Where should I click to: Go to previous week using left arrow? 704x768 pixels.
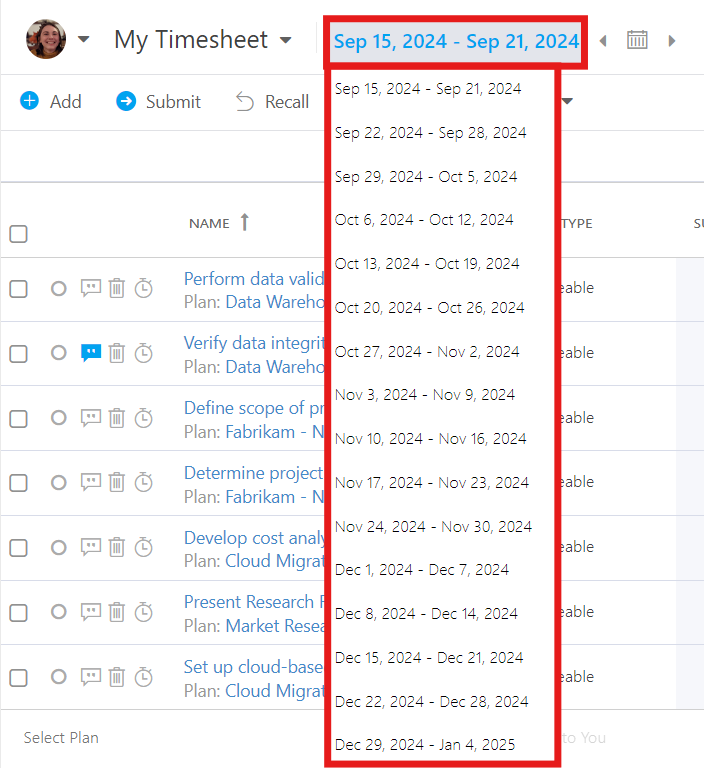click(603, 41)
